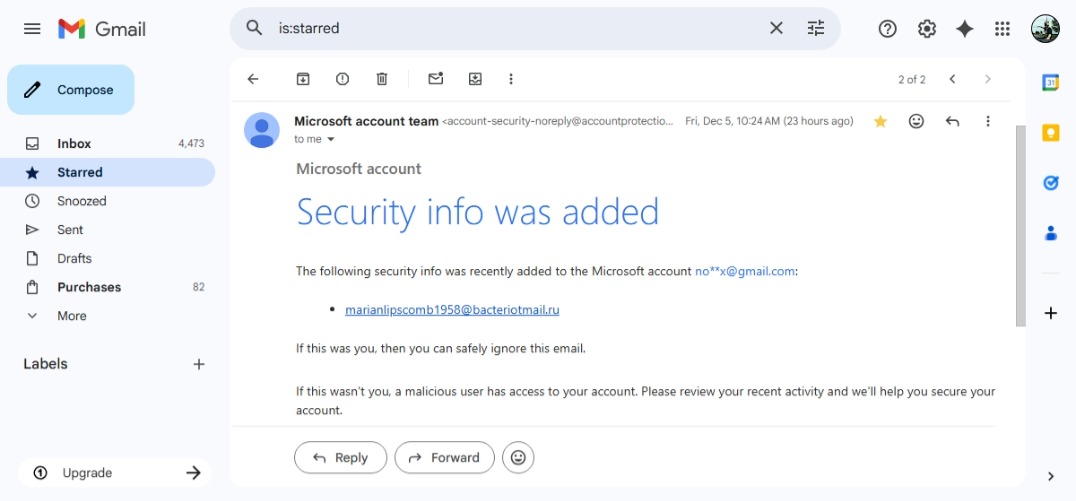Open Google Tasks side panel
The image size is (1076, 501).
tap(1051, 183)
